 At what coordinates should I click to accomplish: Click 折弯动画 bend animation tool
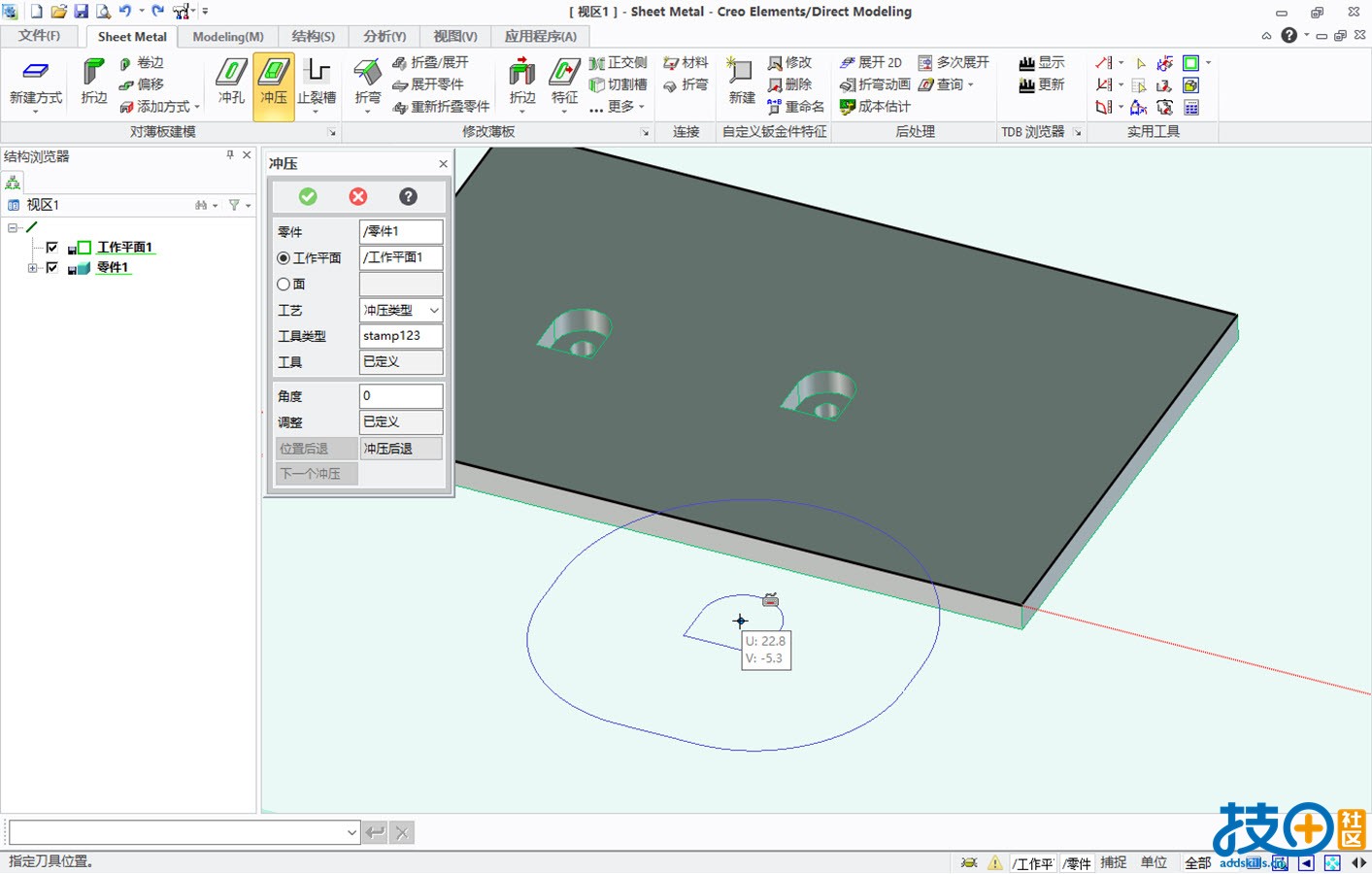[x=875, y=84]
